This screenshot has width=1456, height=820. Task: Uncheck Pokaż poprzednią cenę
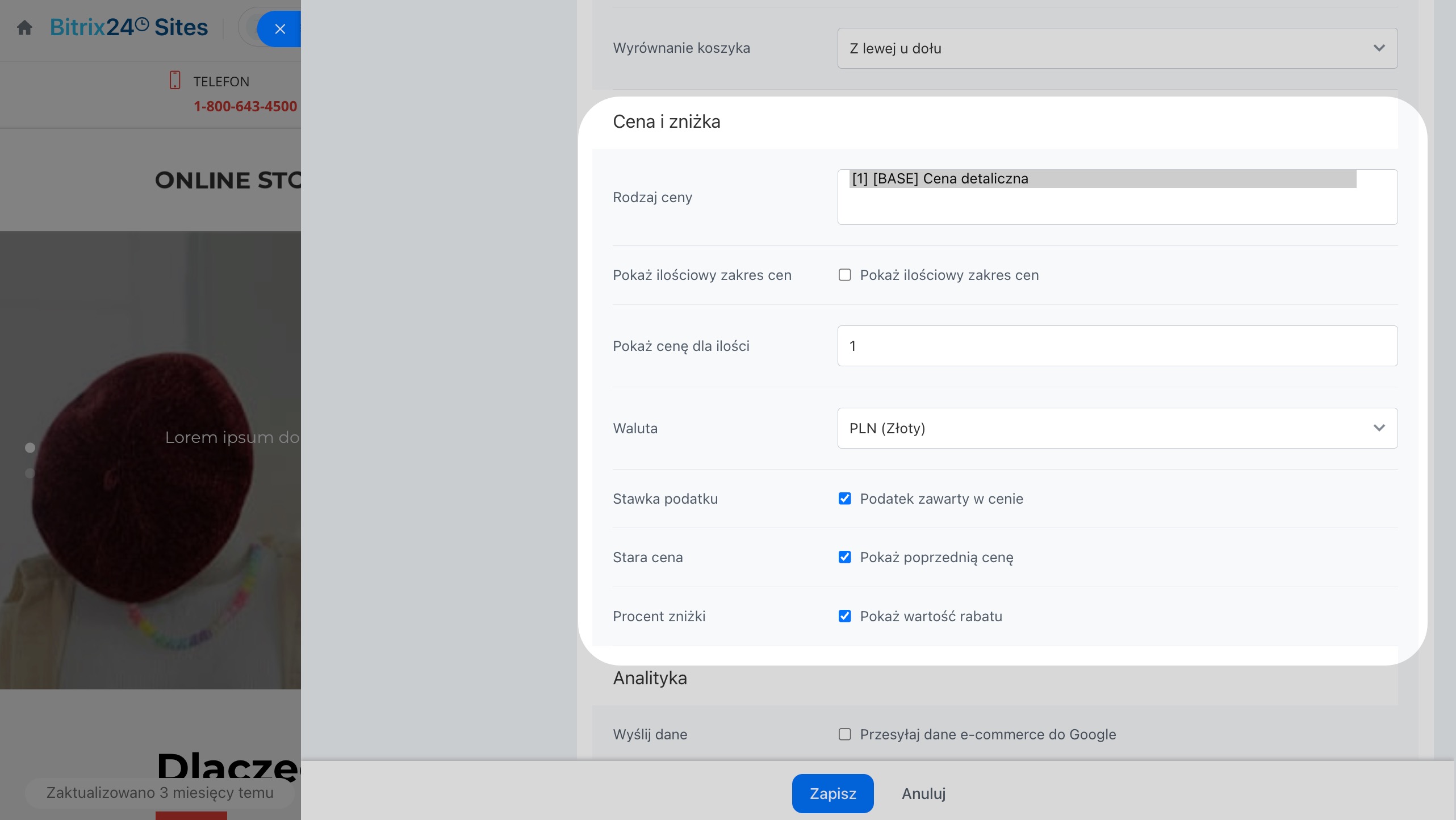845,557
